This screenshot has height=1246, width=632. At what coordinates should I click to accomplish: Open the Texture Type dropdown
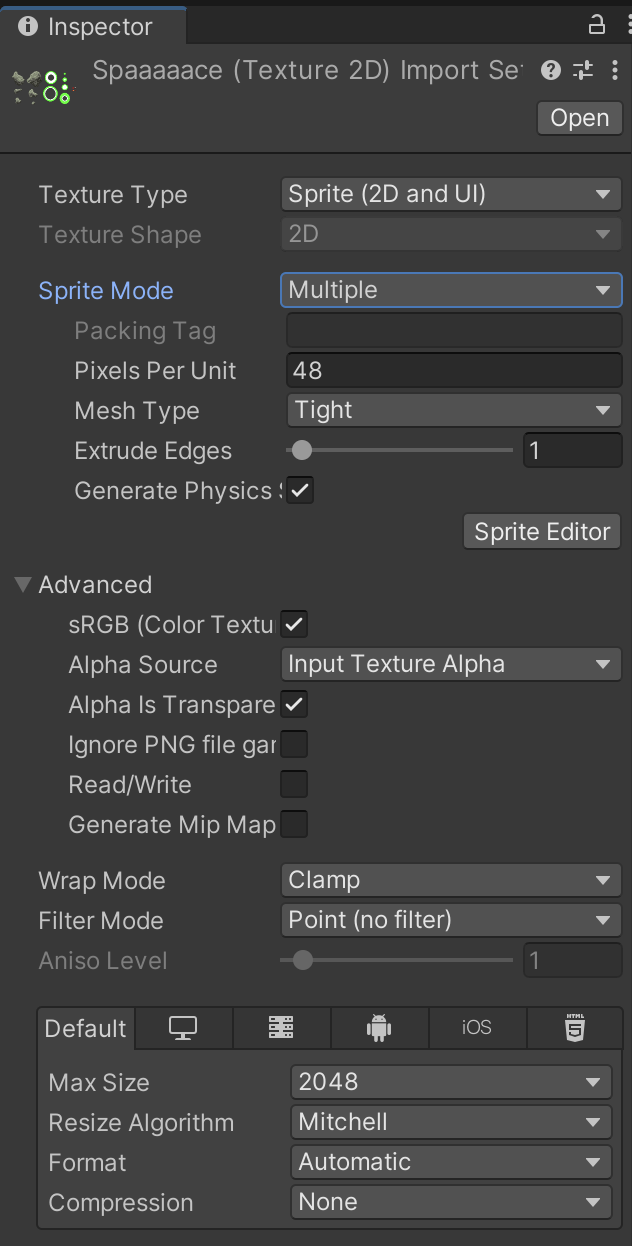[451, 195]
